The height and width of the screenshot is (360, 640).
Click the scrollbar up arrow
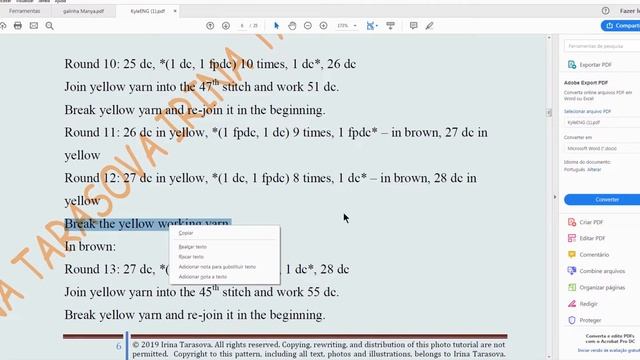click(x=549, y=38)
